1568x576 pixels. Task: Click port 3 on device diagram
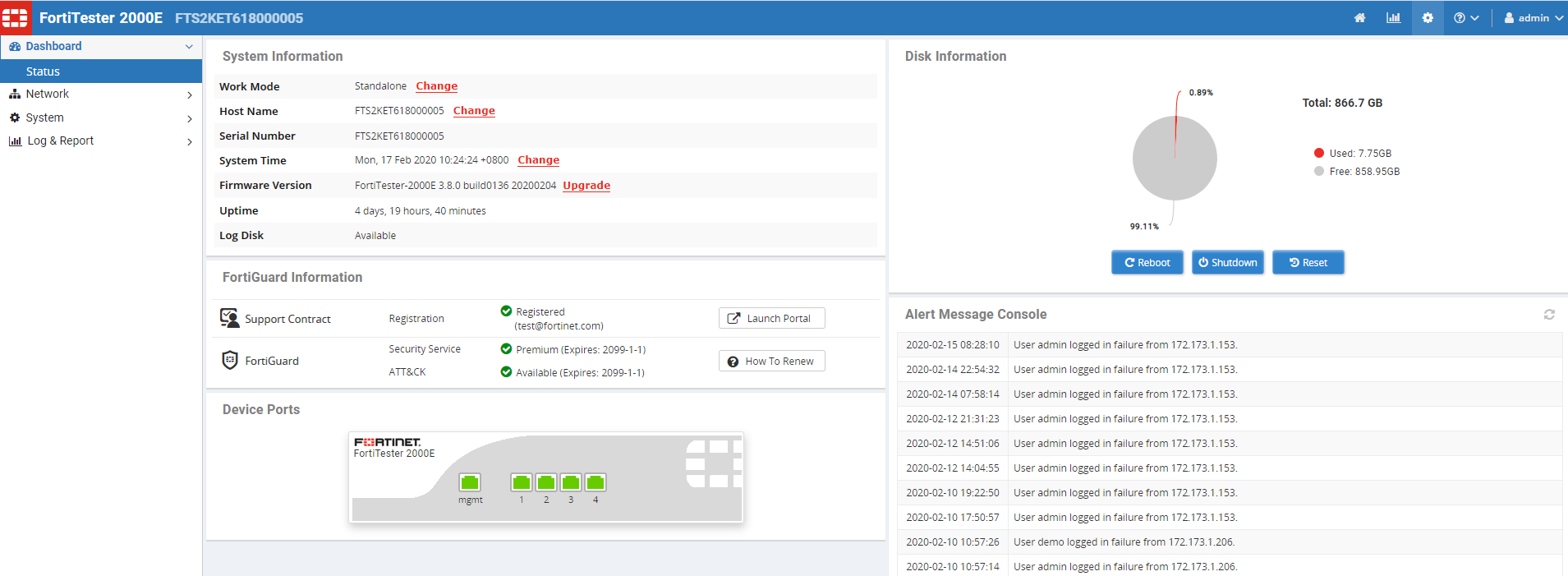pos(571,482)
